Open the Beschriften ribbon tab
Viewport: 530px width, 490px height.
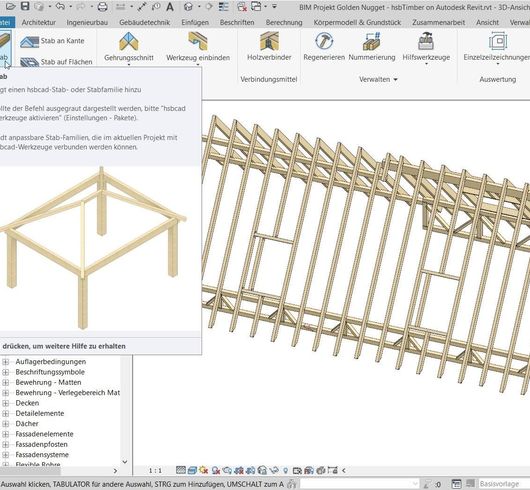coord(237,22)
